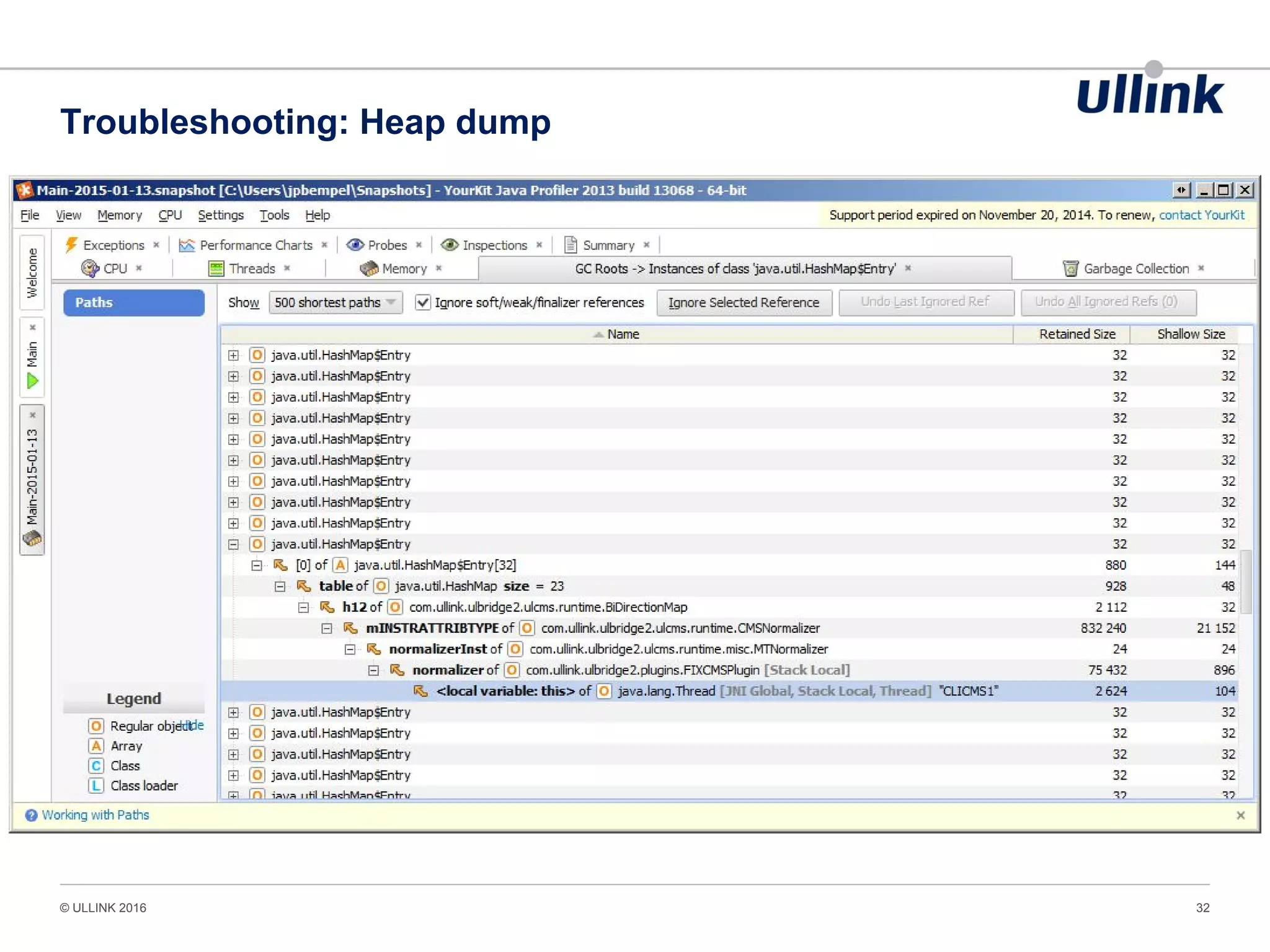Click the Inspections eye icon
The image size is (1270, 952).
450,245
